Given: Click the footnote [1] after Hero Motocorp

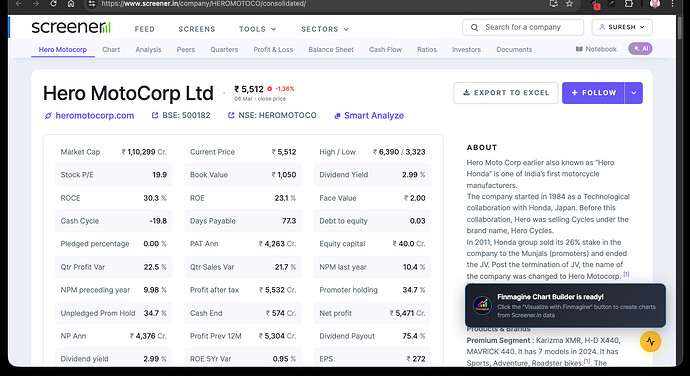Looking at the screenshot, I should pyautogui.click(x=626, y=274).
